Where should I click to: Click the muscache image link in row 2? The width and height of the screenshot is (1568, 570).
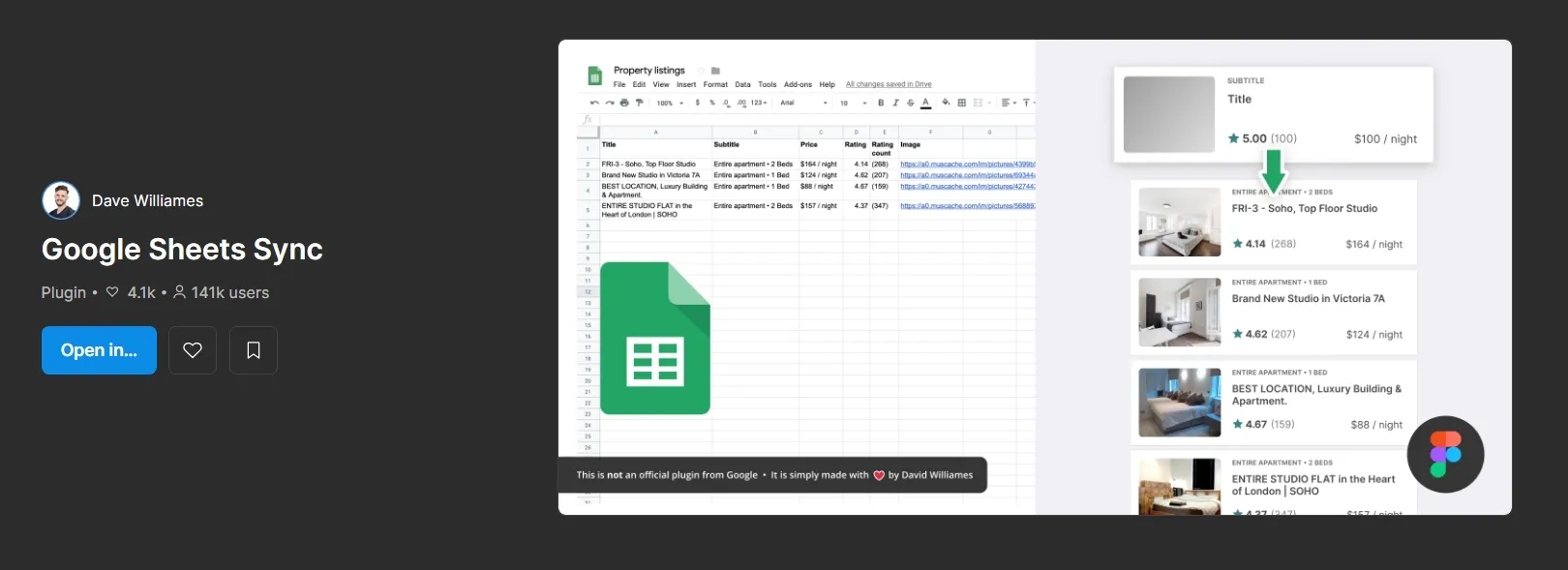[x=967, y=165]
